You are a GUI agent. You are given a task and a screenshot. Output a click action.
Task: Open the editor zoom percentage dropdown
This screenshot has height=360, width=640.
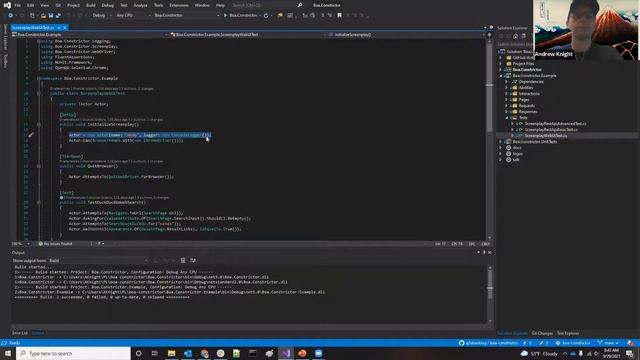[x=21, y=244]
